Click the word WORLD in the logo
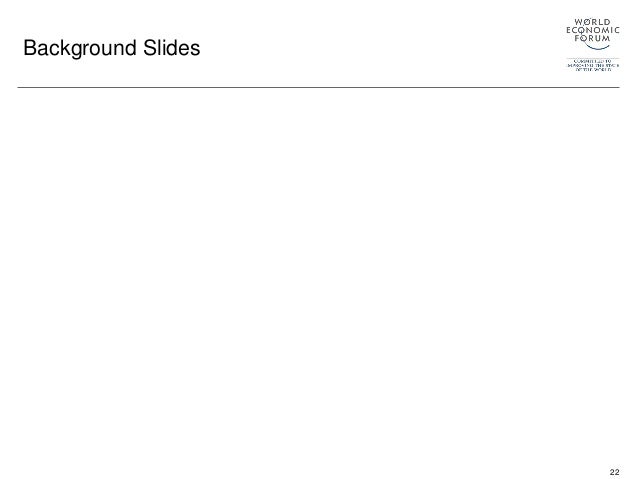638x479 pixels. (592, 22)
